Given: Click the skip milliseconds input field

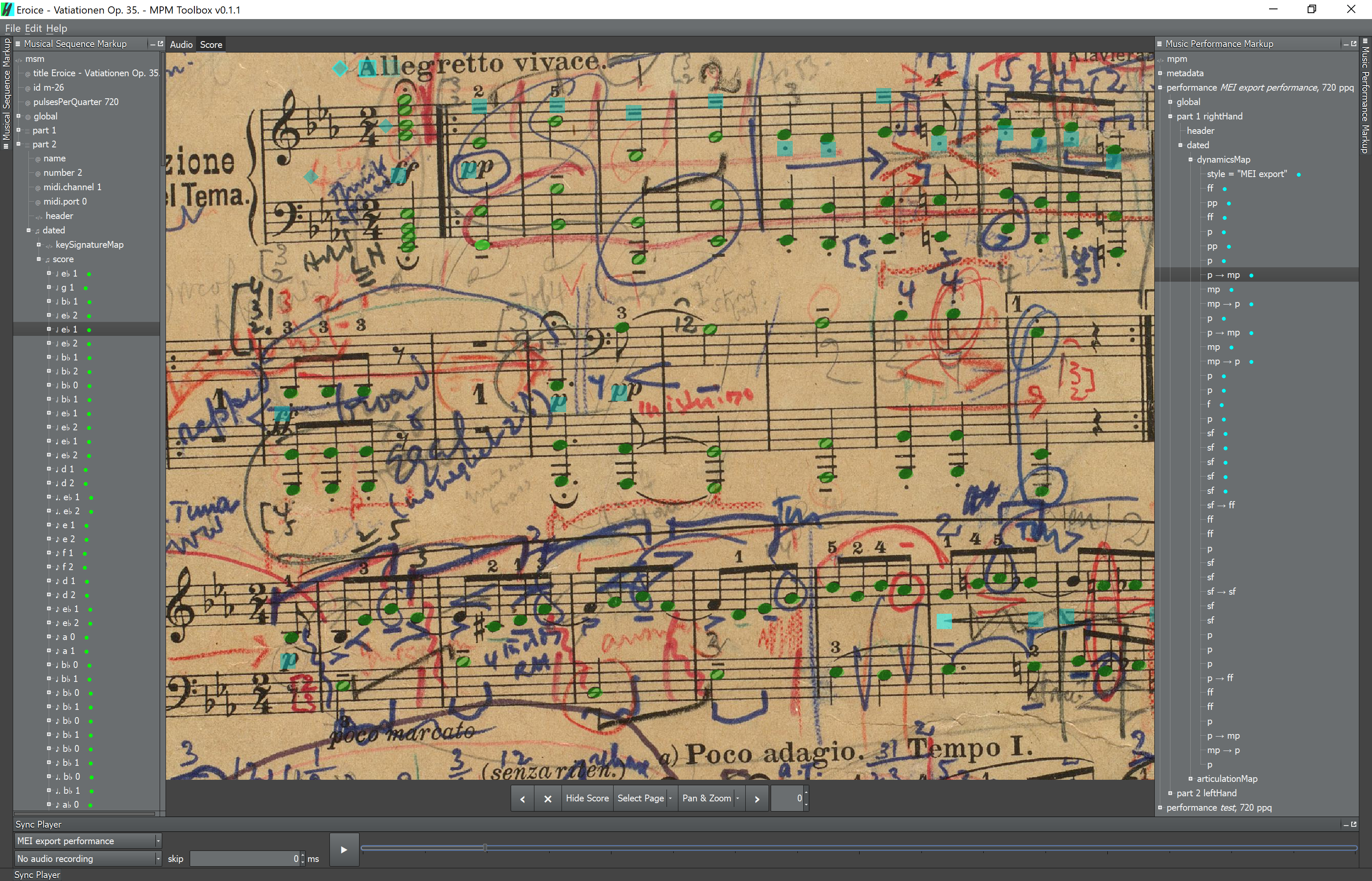Looking at the screenshot, I should [245, 858].
